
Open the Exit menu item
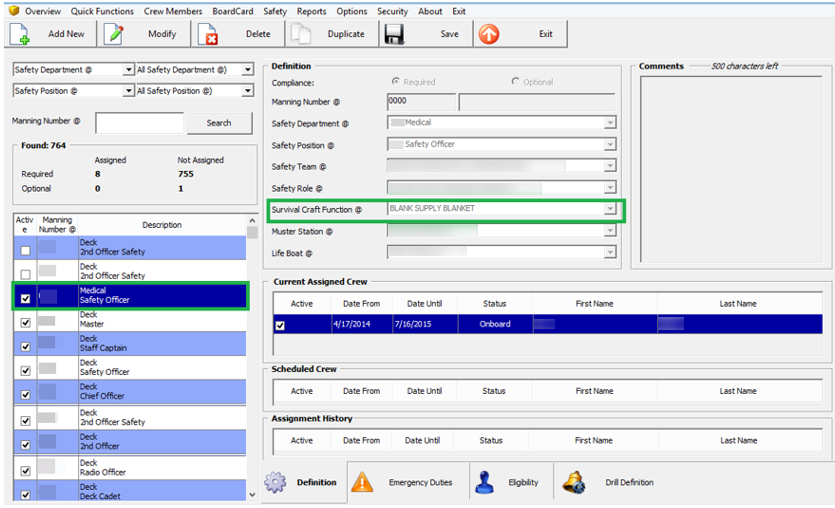click(x=459, y=11)
